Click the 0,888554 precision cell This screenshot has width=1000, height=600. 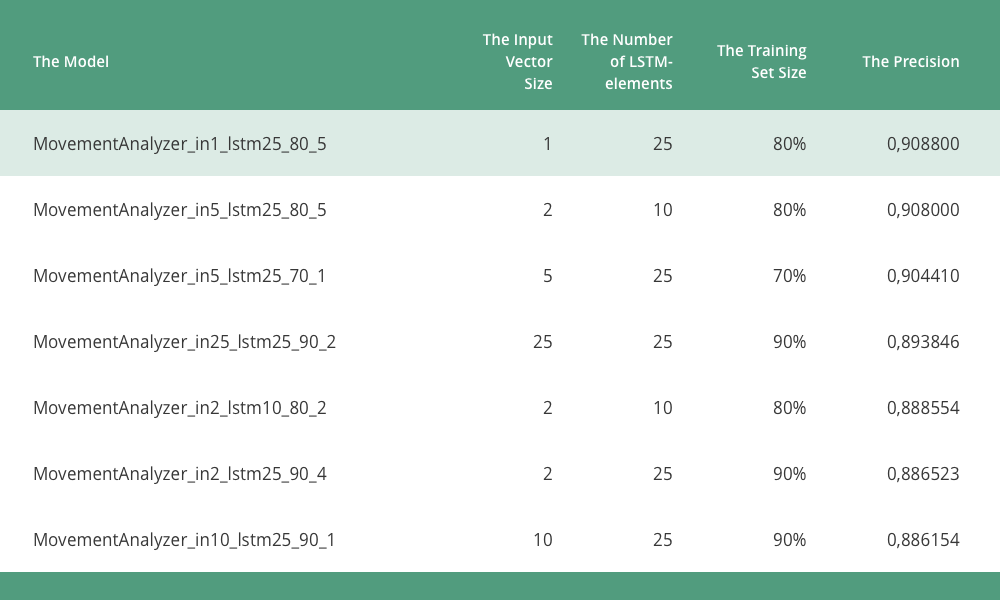[923, 408]
